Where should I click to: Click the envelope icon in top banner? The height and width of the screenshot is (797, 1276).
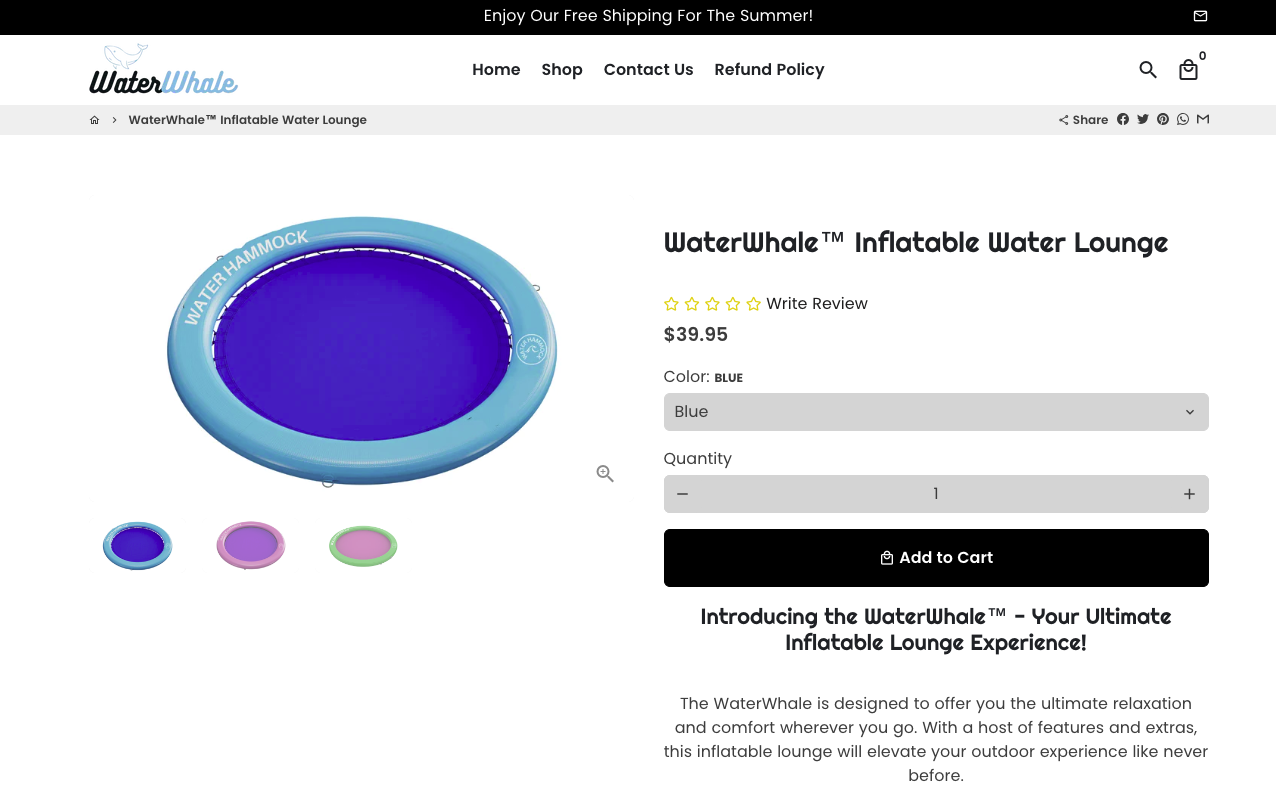point(1200,16)
